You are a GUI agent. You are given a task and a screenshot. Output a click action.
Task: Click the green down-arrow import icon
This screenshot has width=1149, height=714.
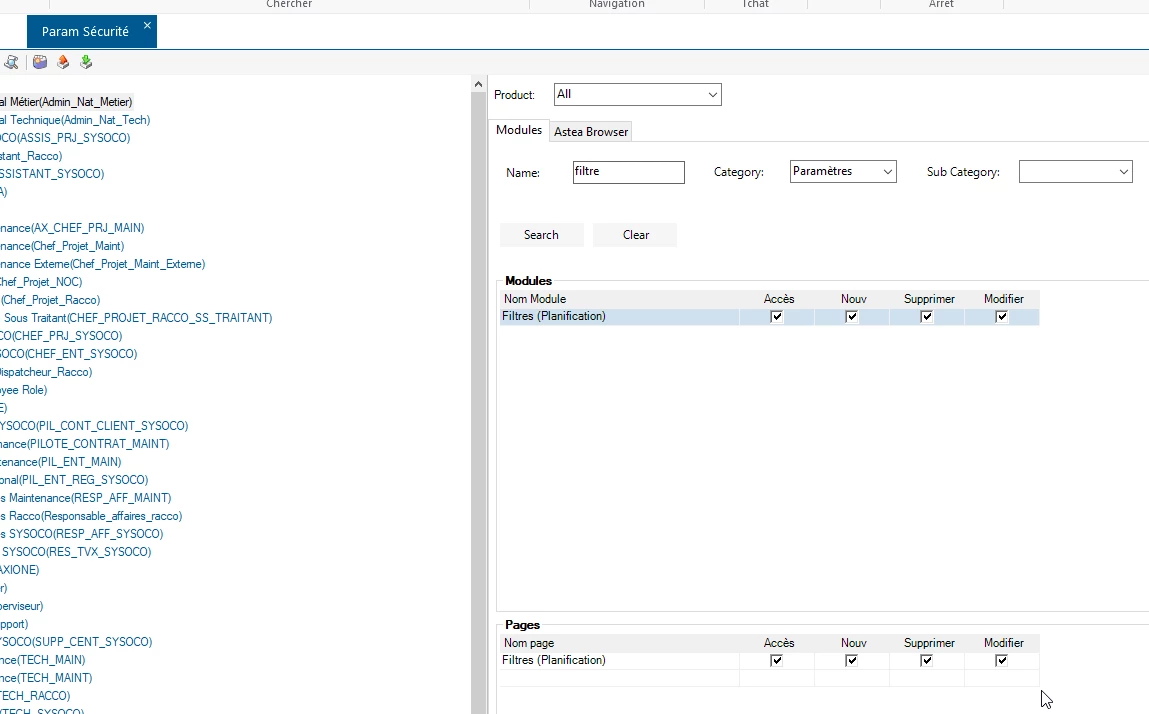(86, 62)
